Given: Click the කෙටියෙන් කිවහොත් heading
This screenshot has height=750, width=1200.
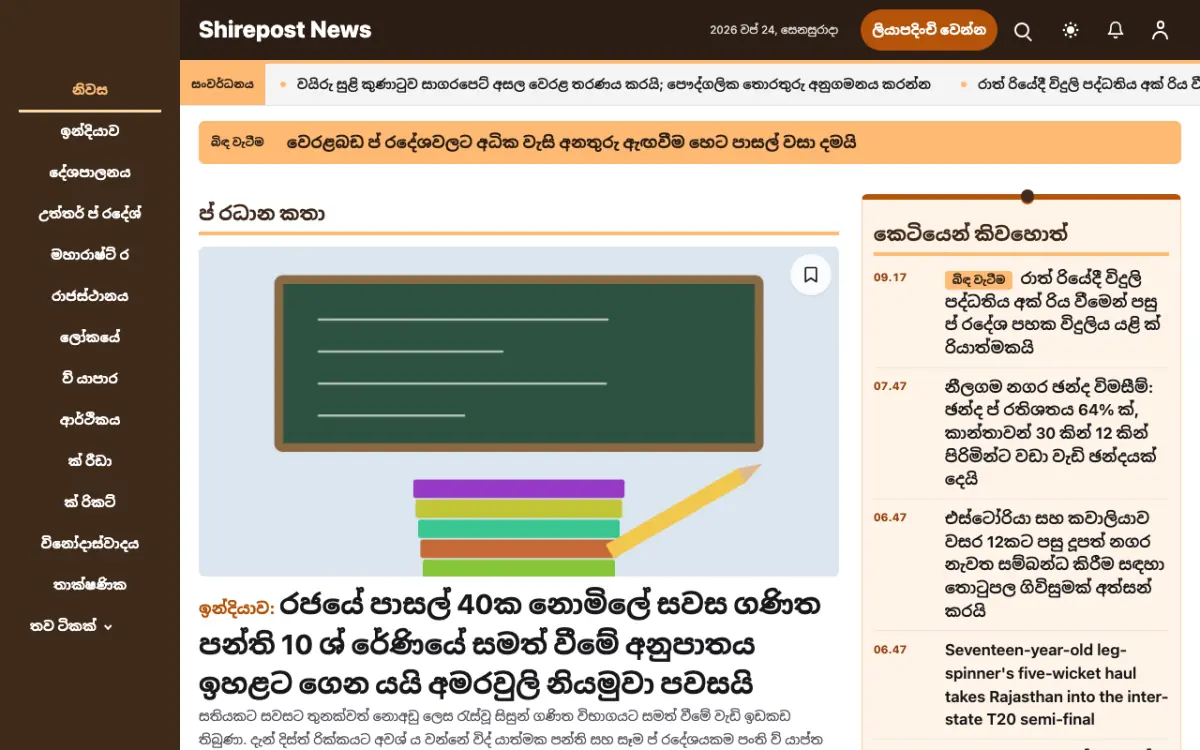Looking at the screenshot, I should pos(971,234).
